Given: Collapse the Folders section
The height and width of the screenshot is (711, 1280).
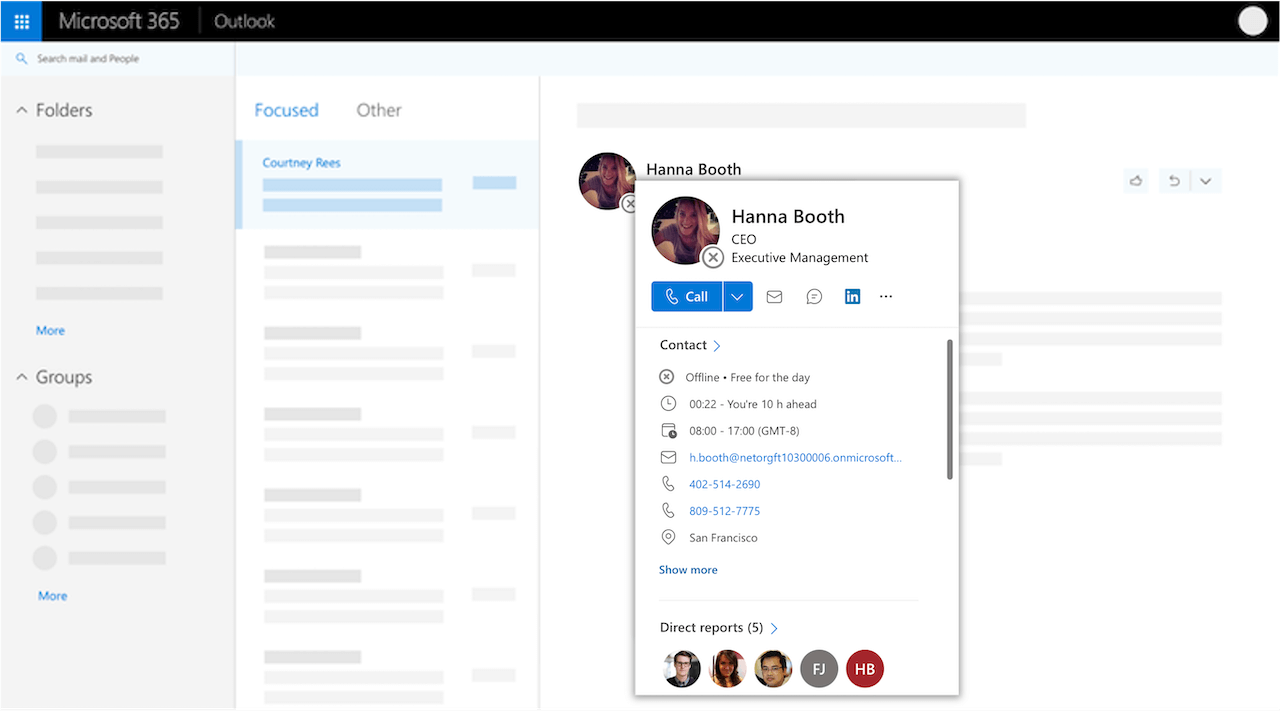Looking at the screenshot, I should click(x=21, y=110).
